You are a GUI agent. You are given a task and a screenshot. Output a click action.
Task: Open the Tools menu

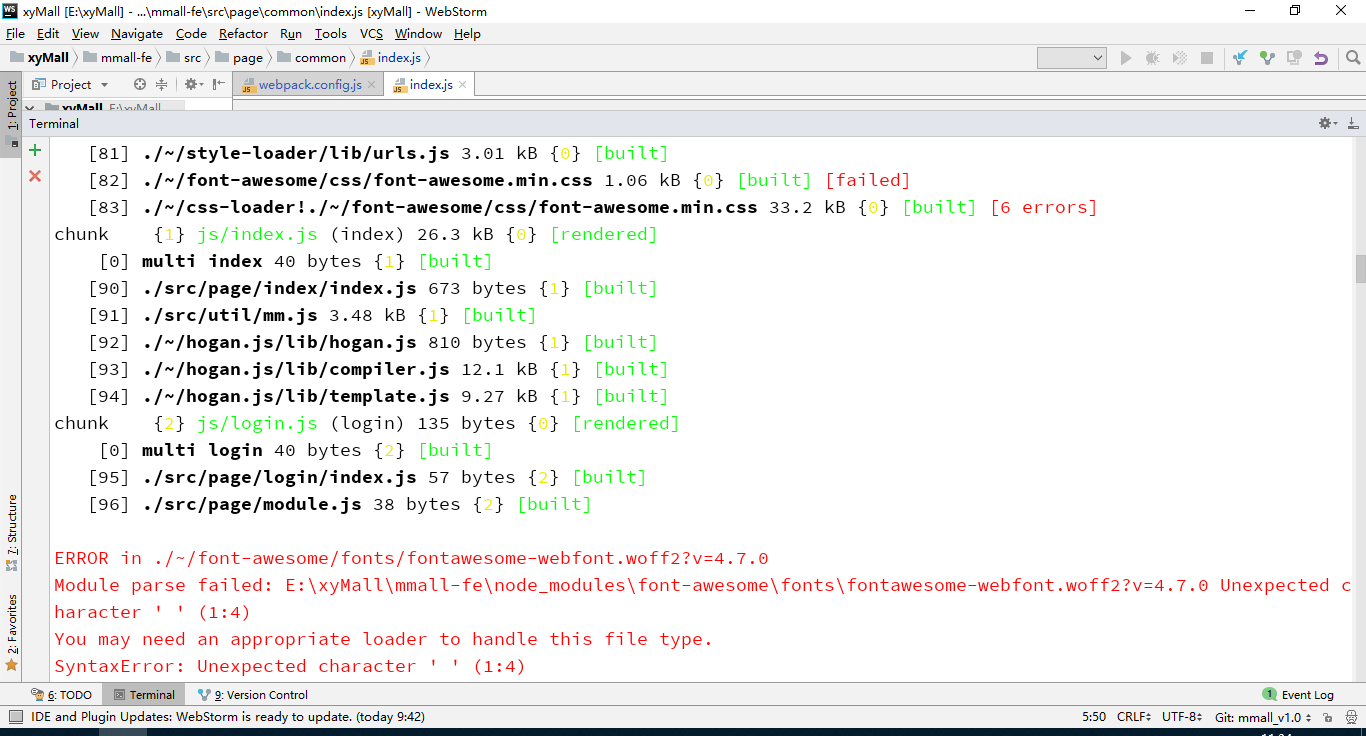pos(331,34)
